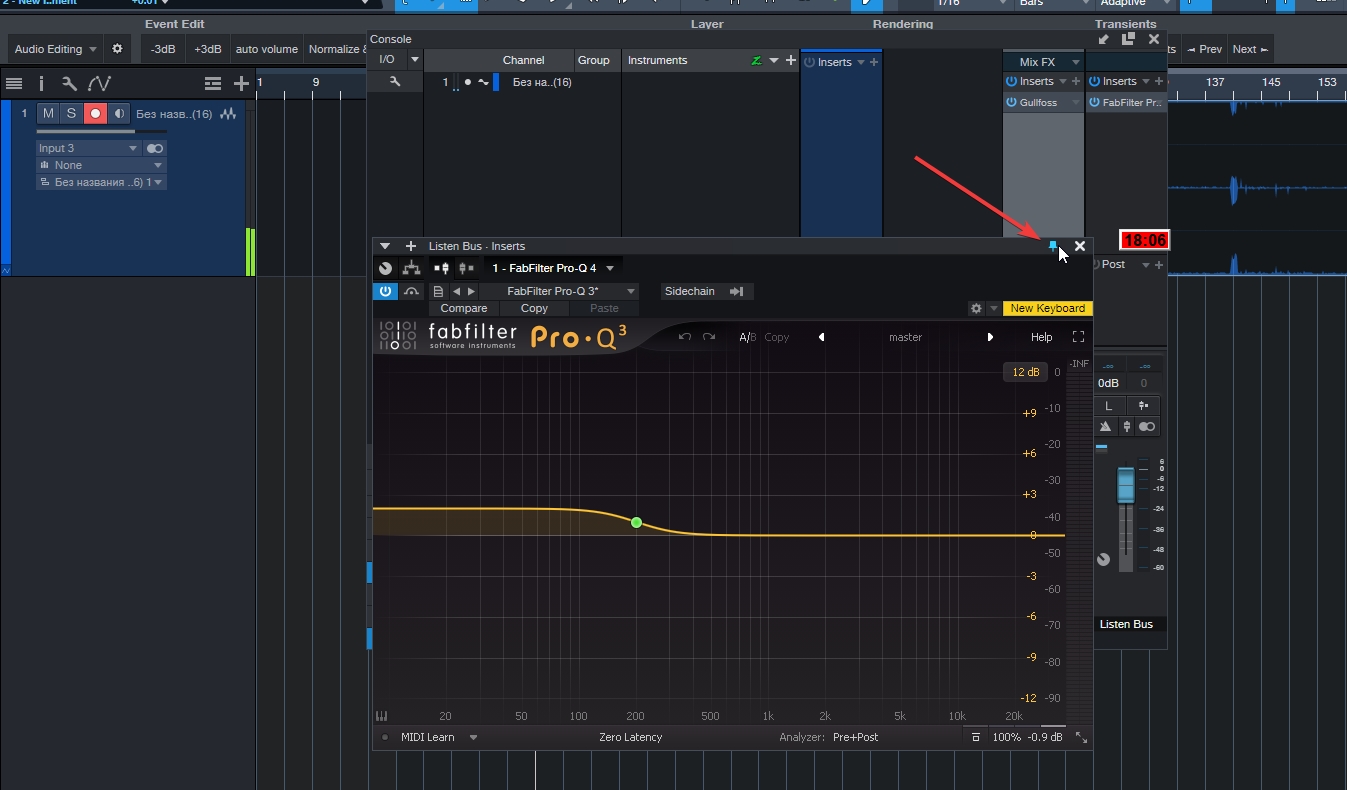Add an instrument with the plus icon

point(791,61)
